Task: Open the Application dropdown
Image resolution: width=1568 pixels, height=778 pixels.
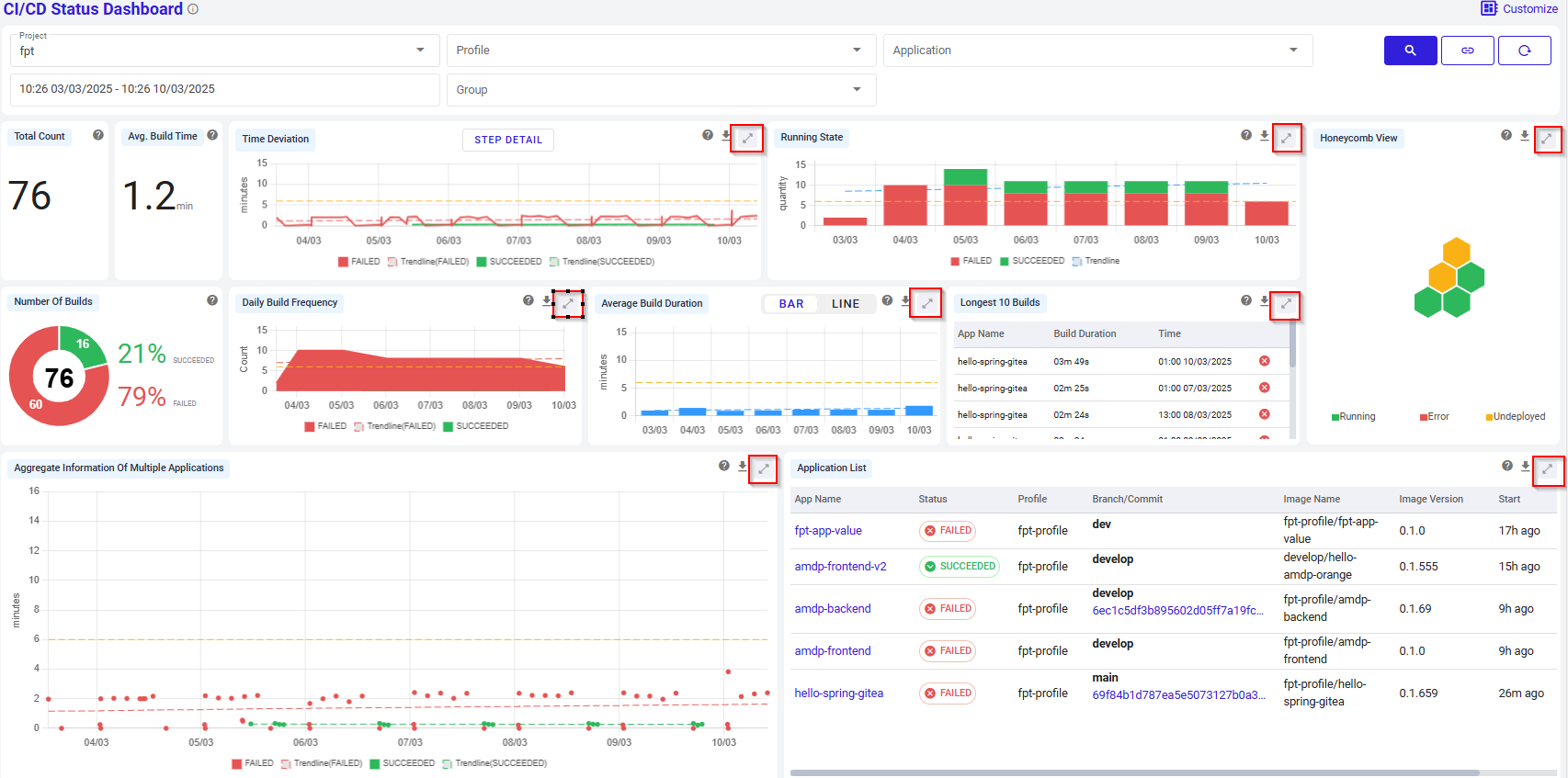Action: pos(1097,51)
